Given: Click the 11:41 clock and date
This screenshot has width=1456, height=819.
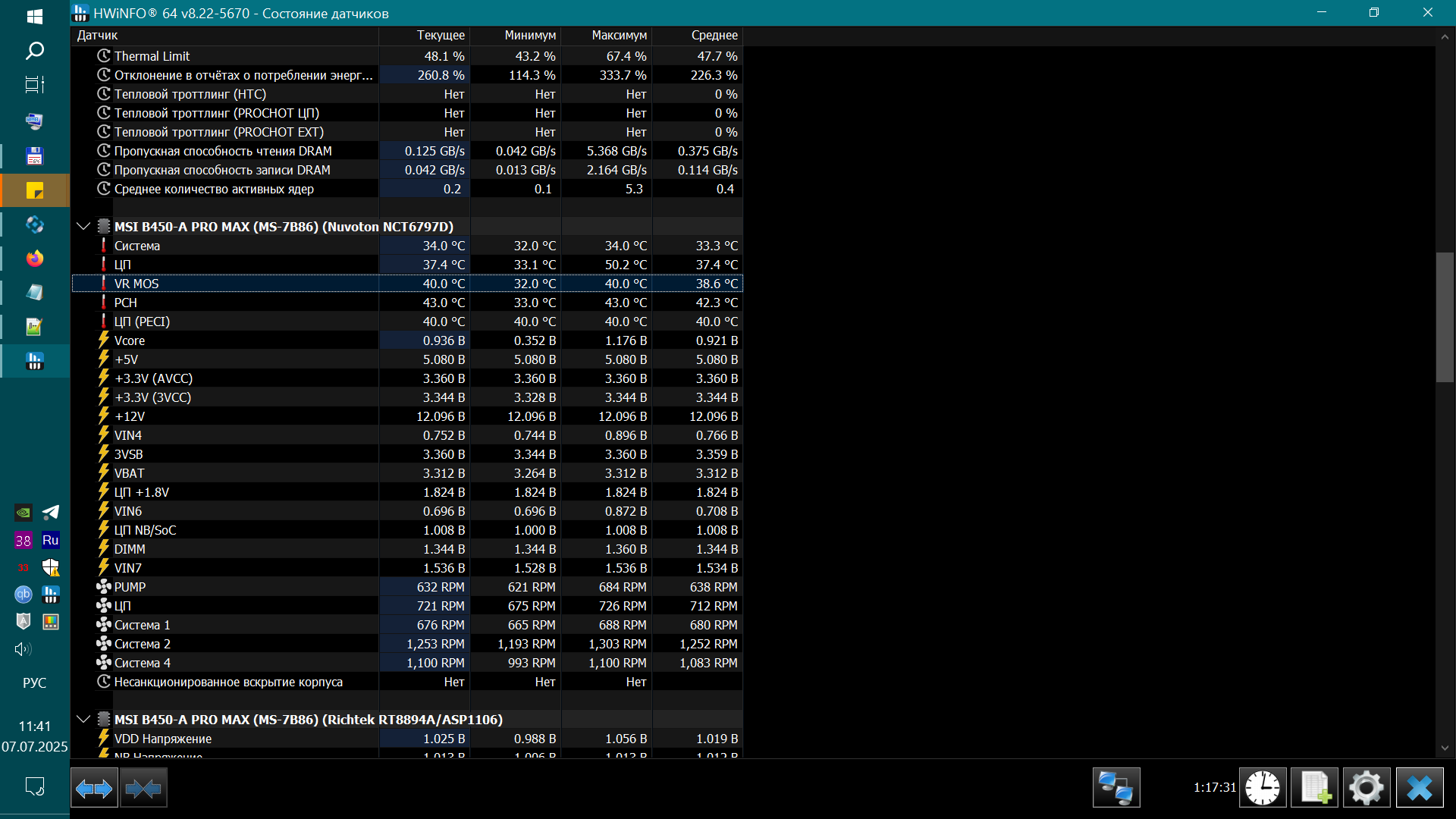Looking at the screenshot, I should [x=35, y=736].
